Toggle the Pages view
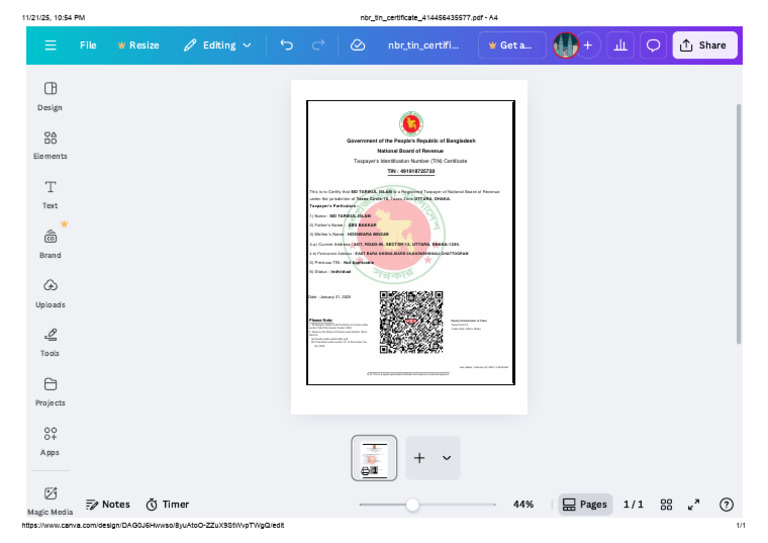The height and width of the screenshot is (543, 768). pyautogui.click(x=585, y=504)
